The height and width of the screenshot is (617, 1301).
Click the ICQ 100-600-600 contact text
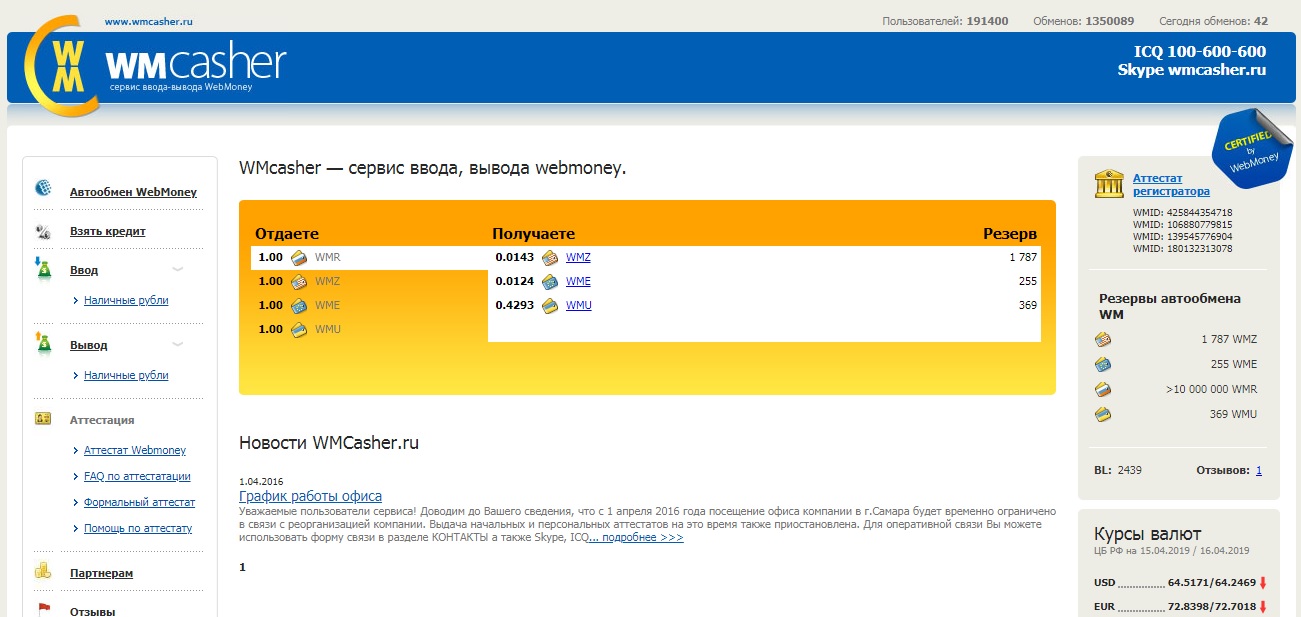(1200, 52)
